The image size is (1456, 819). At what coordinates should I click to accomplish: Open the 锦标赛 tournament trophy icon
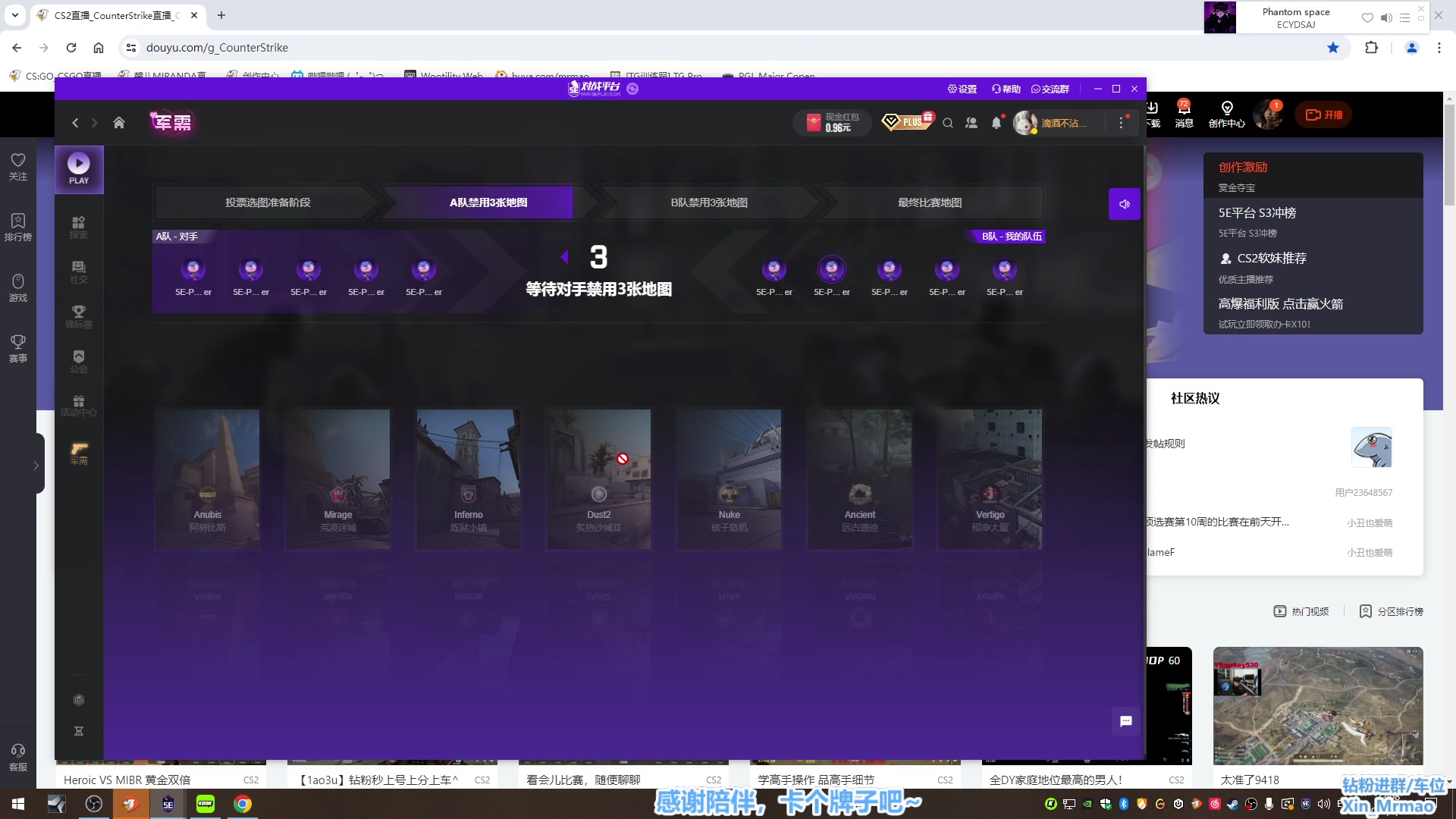pyautogui.click(x=79, y=317)
